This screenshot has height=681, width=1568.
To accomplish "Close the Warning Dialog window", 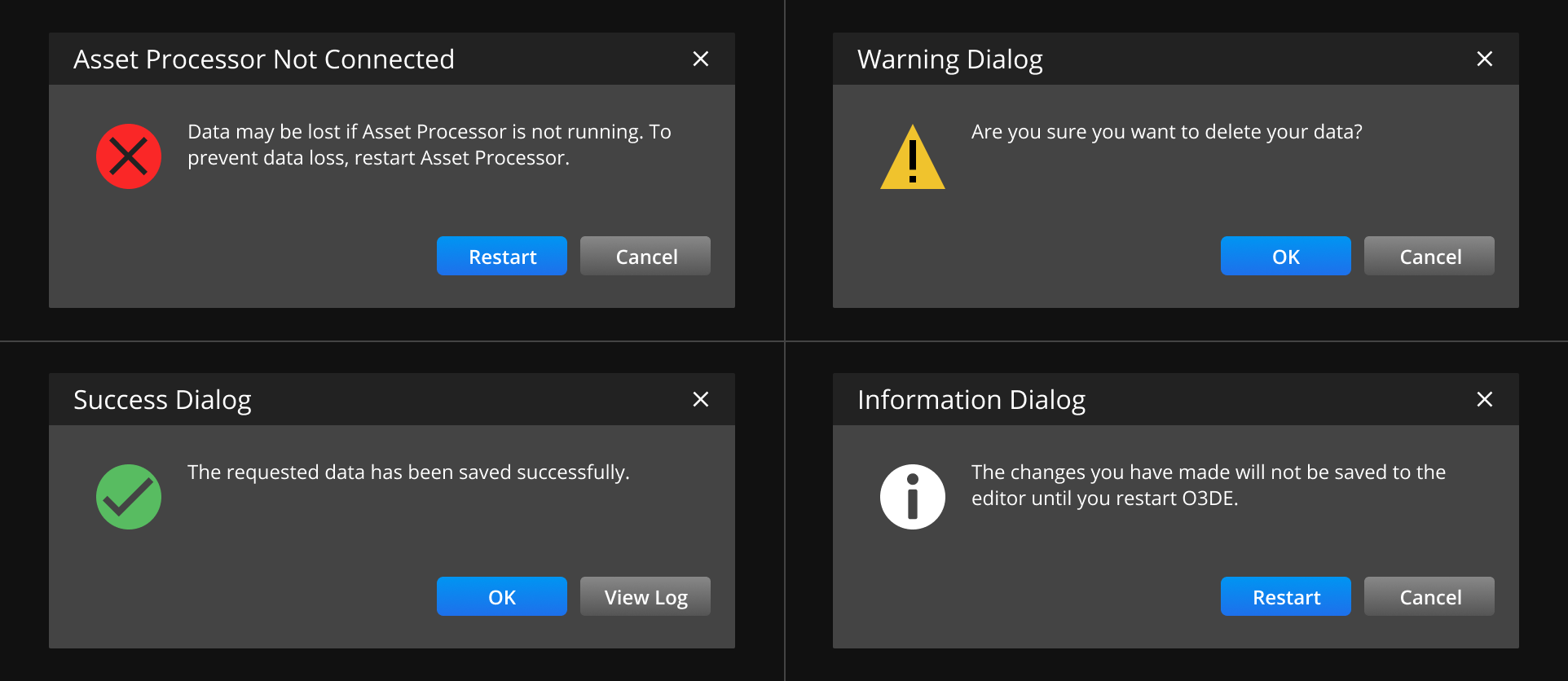I will (1484, 59).
